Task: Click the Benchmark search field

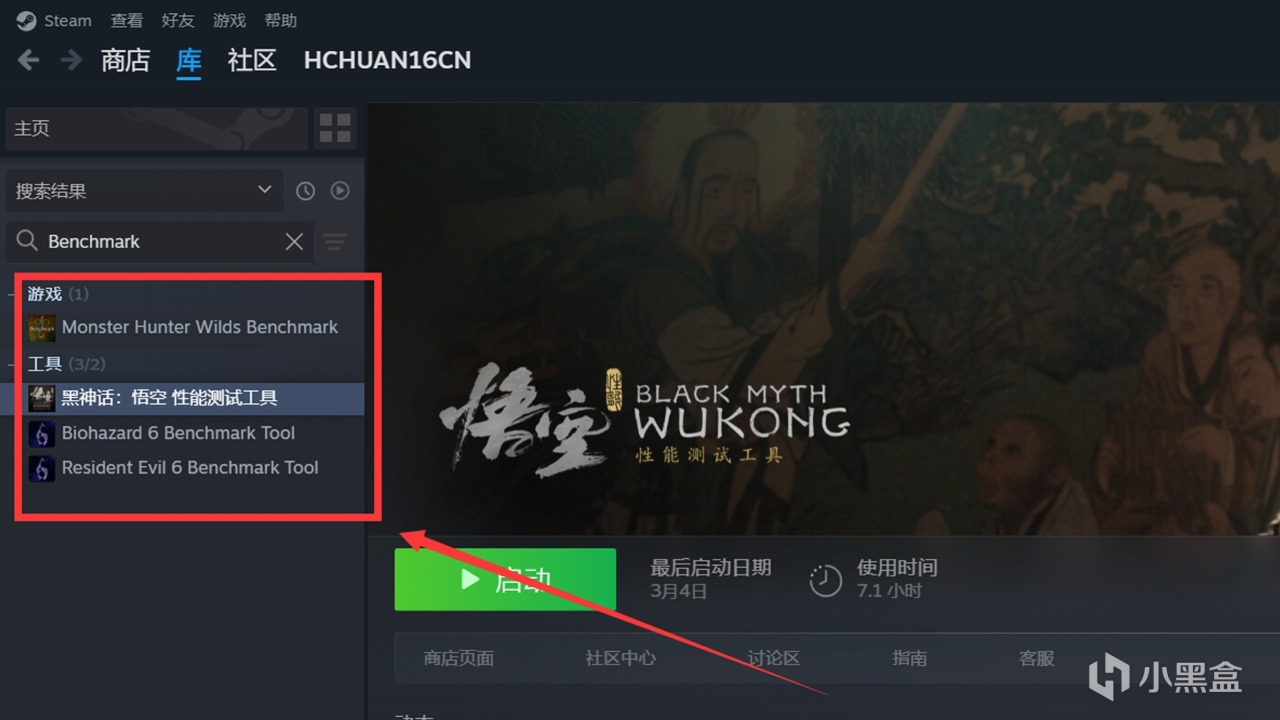Action: 160,241
